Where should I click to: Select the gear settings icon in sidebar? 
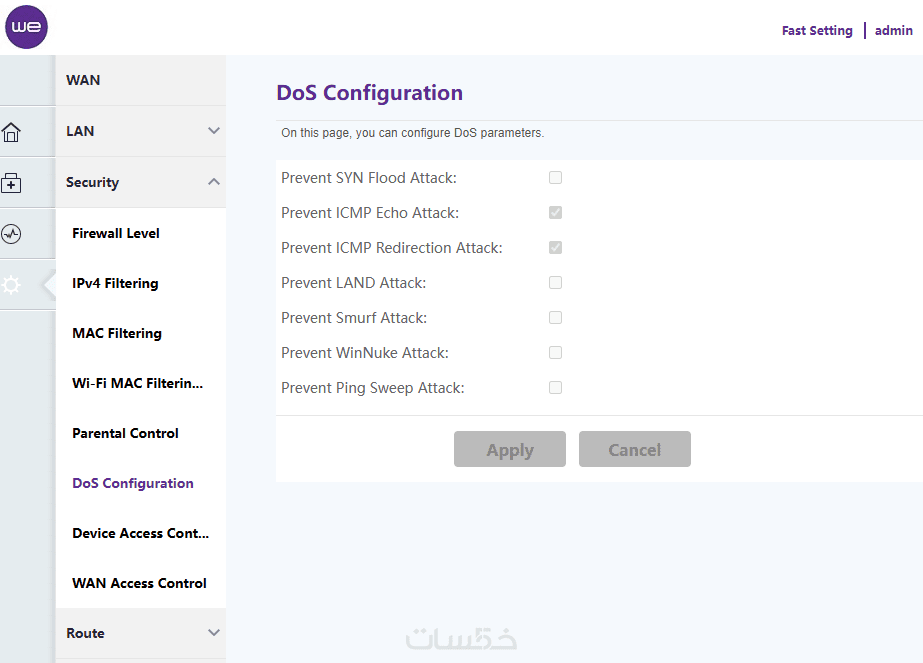(x=12, y=285)
